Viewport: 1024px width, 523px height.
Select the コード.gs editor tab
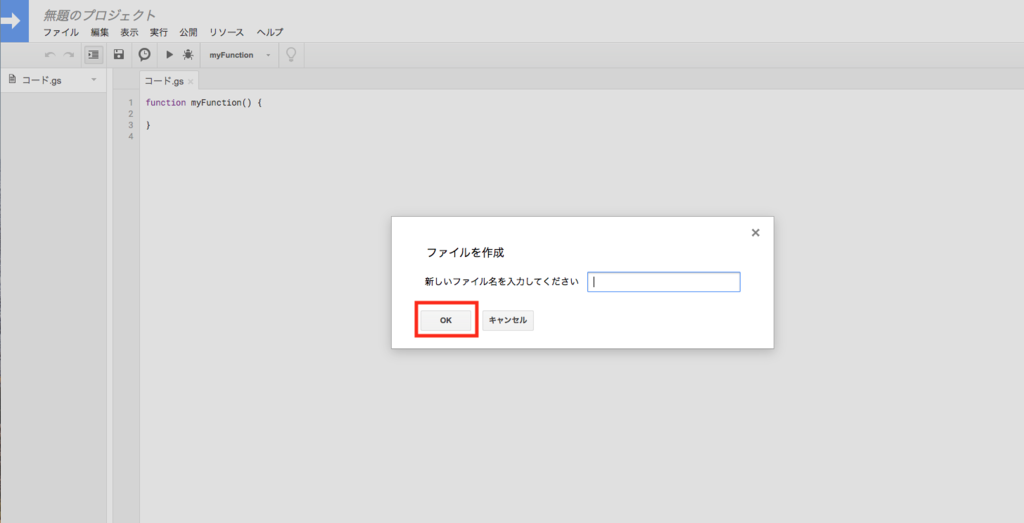click(x=164, y=81)
